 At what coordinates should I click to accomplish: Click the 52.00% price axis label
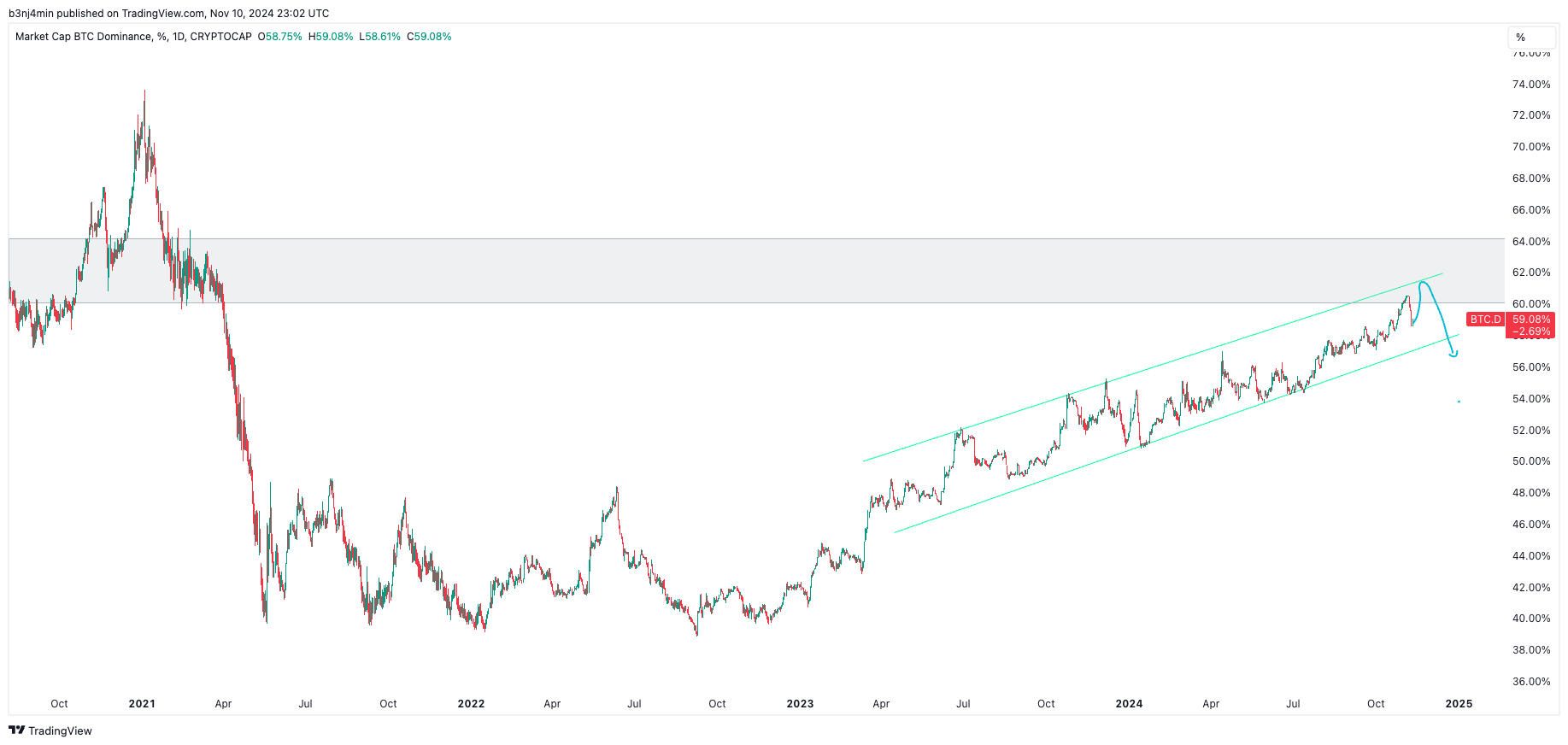[x=1531, y=431]
